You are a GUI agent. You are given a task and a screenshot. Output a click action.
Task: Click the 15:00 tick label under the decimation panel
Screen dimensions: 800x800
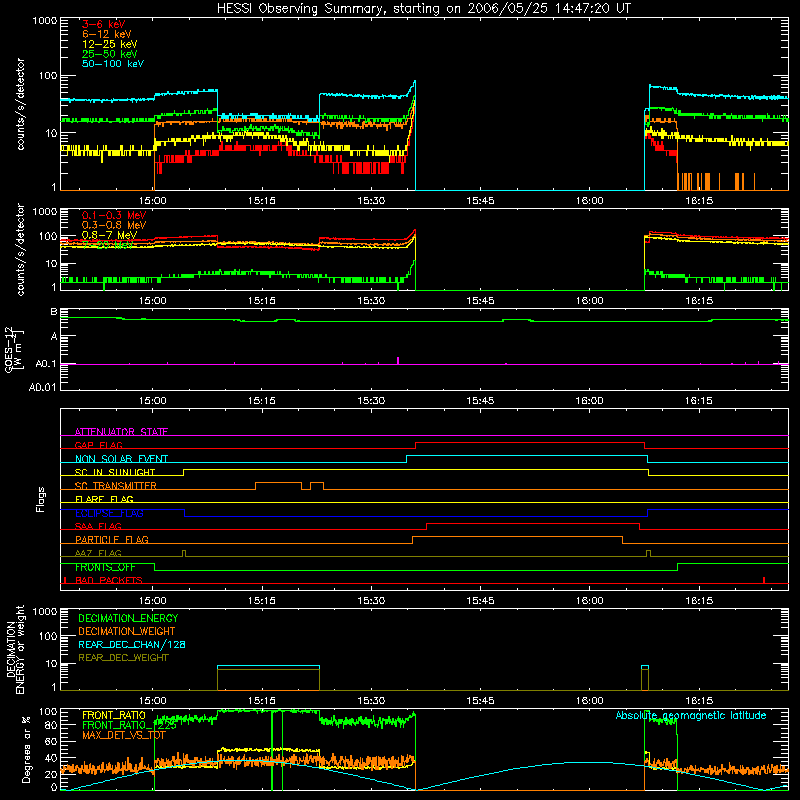pos(153,701)
